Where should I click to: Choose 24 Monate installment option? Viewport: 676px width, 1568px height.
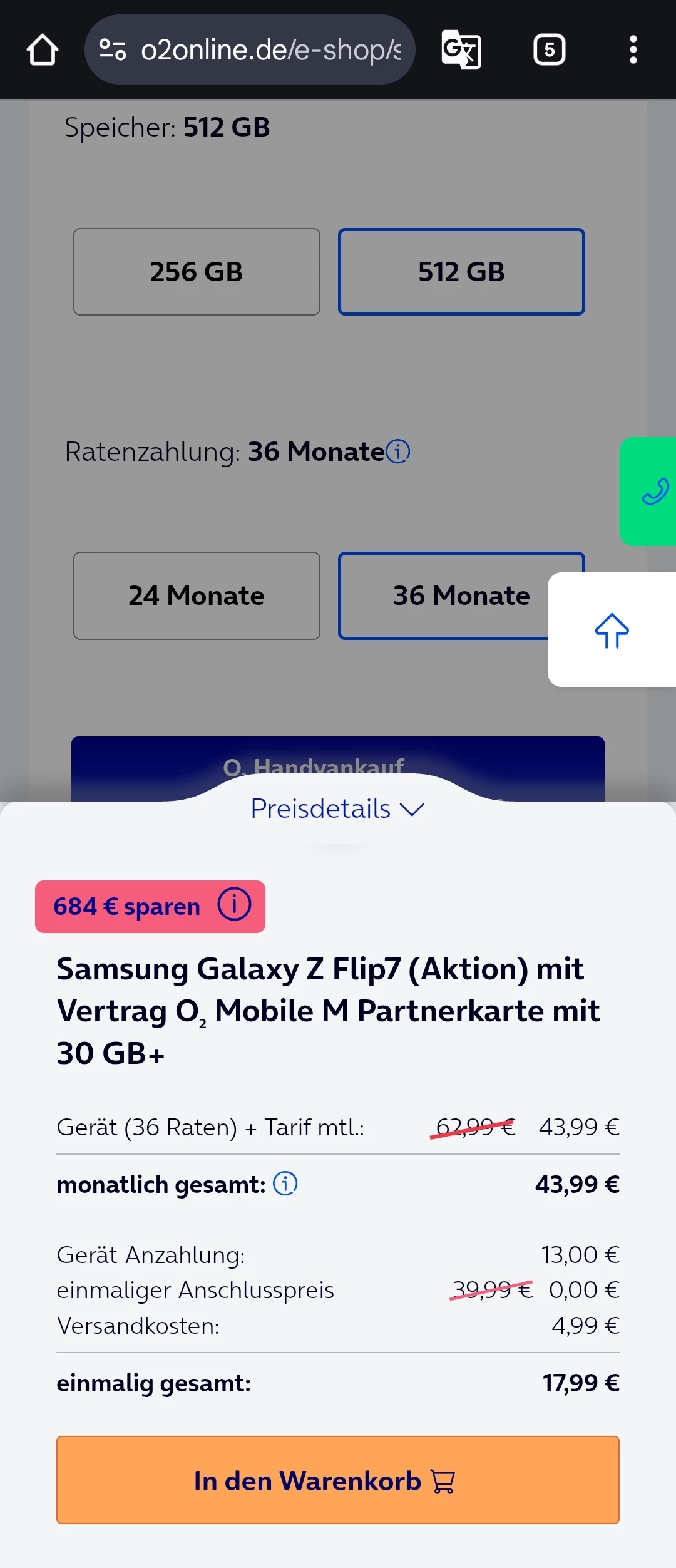(x=197, y=596)
